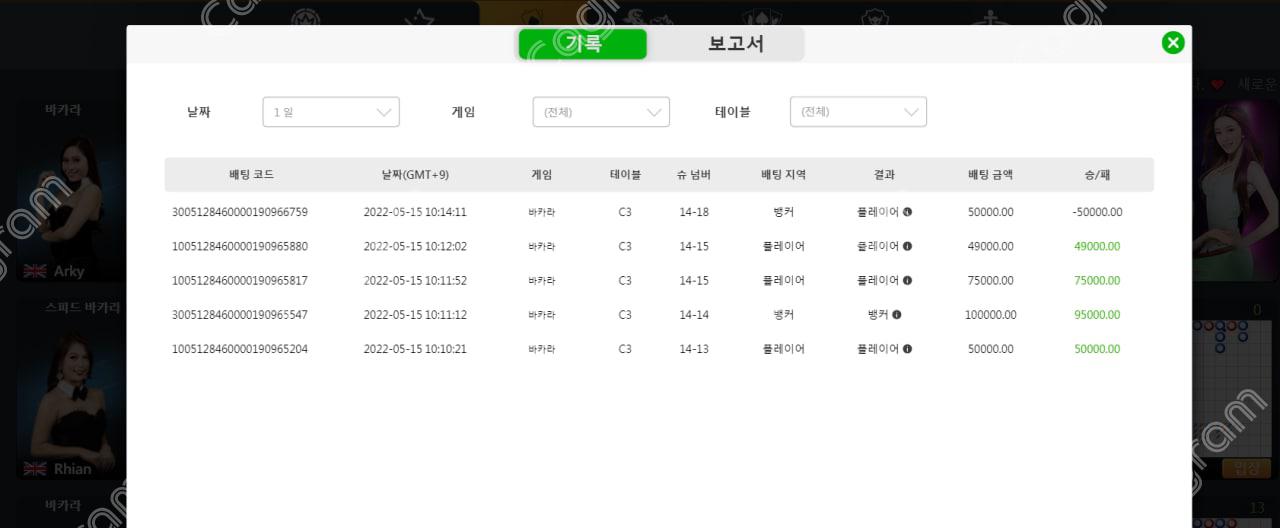
Task: Click the 95000.00 win amount
Action: coord(1097,314)
